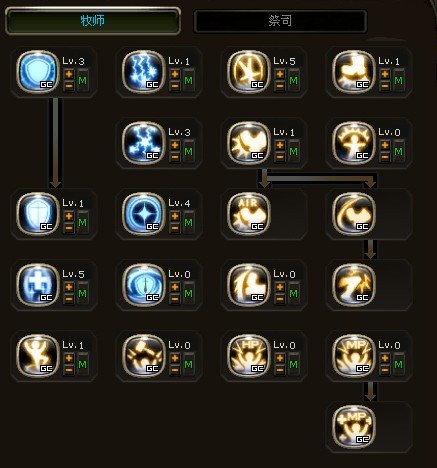Select the hammer strike skill icon
437x468 pixels.
click(143, 356)
